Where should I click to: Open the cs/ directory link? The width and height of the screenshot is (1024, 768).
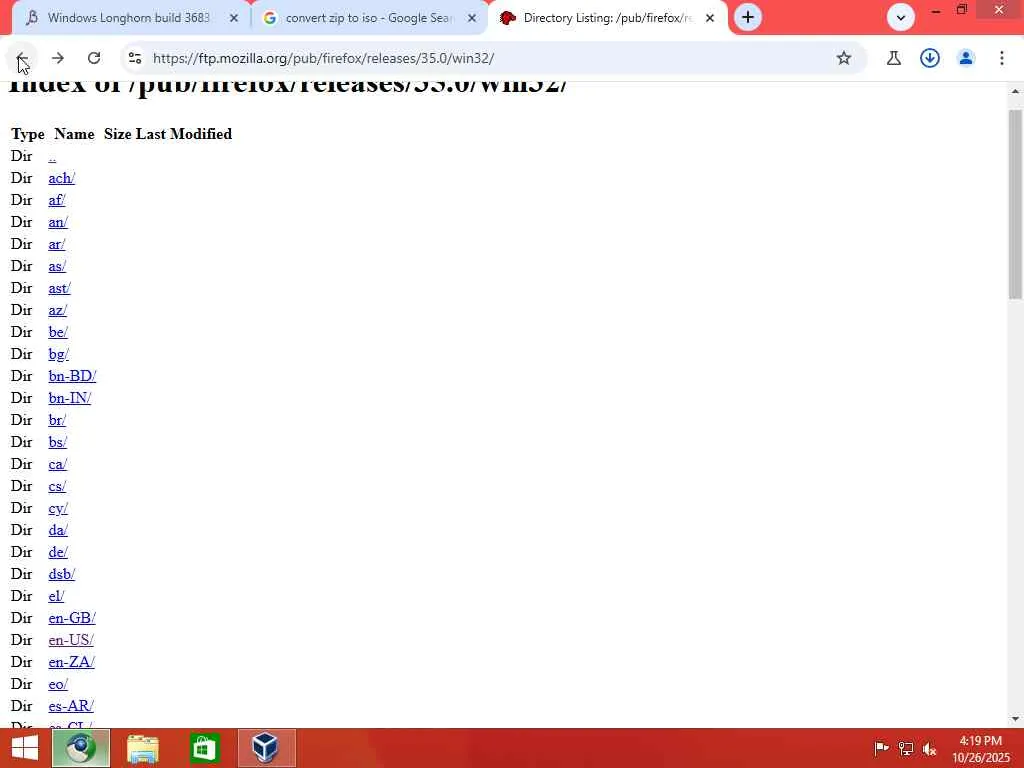tap(57, 487)
